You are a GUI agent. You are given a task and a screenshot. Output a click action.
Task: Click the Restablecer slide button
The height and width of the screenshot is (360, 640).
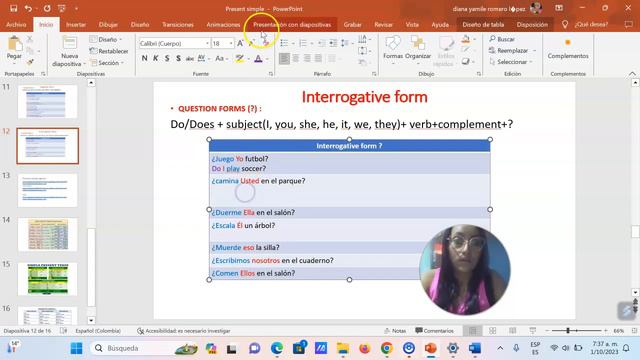pos(109,51)
